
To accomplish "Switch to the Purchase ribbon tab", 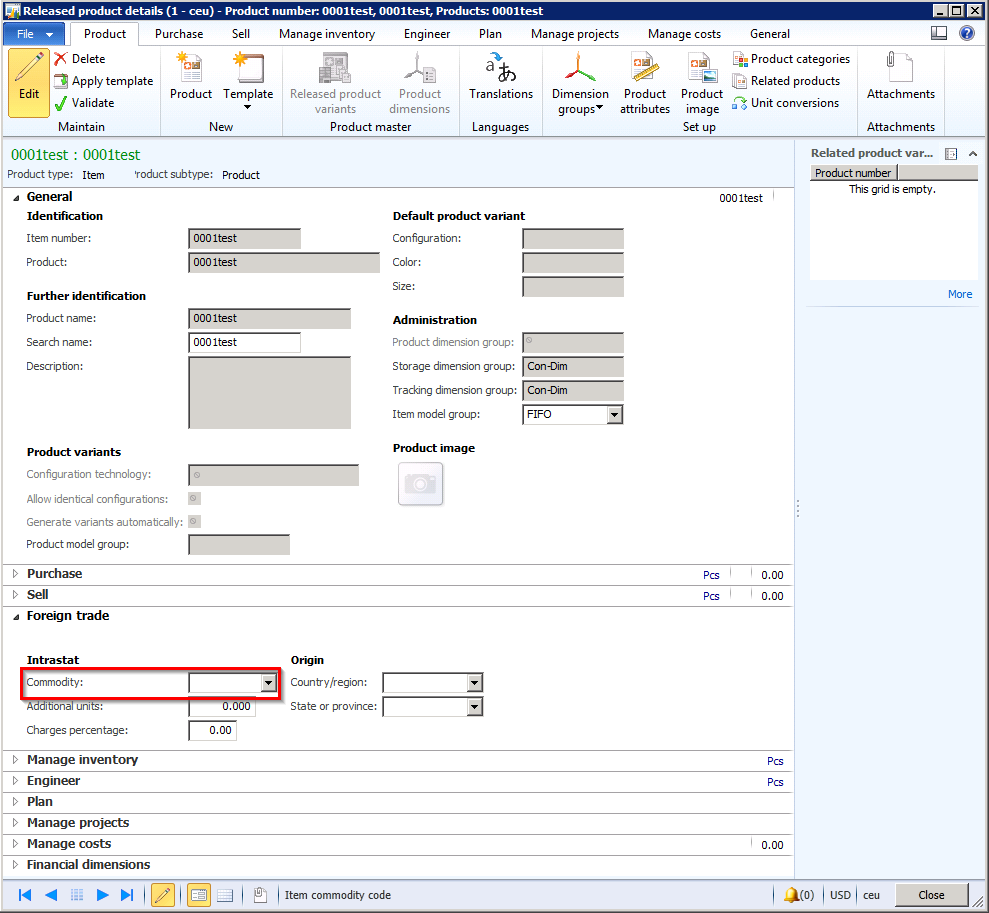I will coord(179,34).
